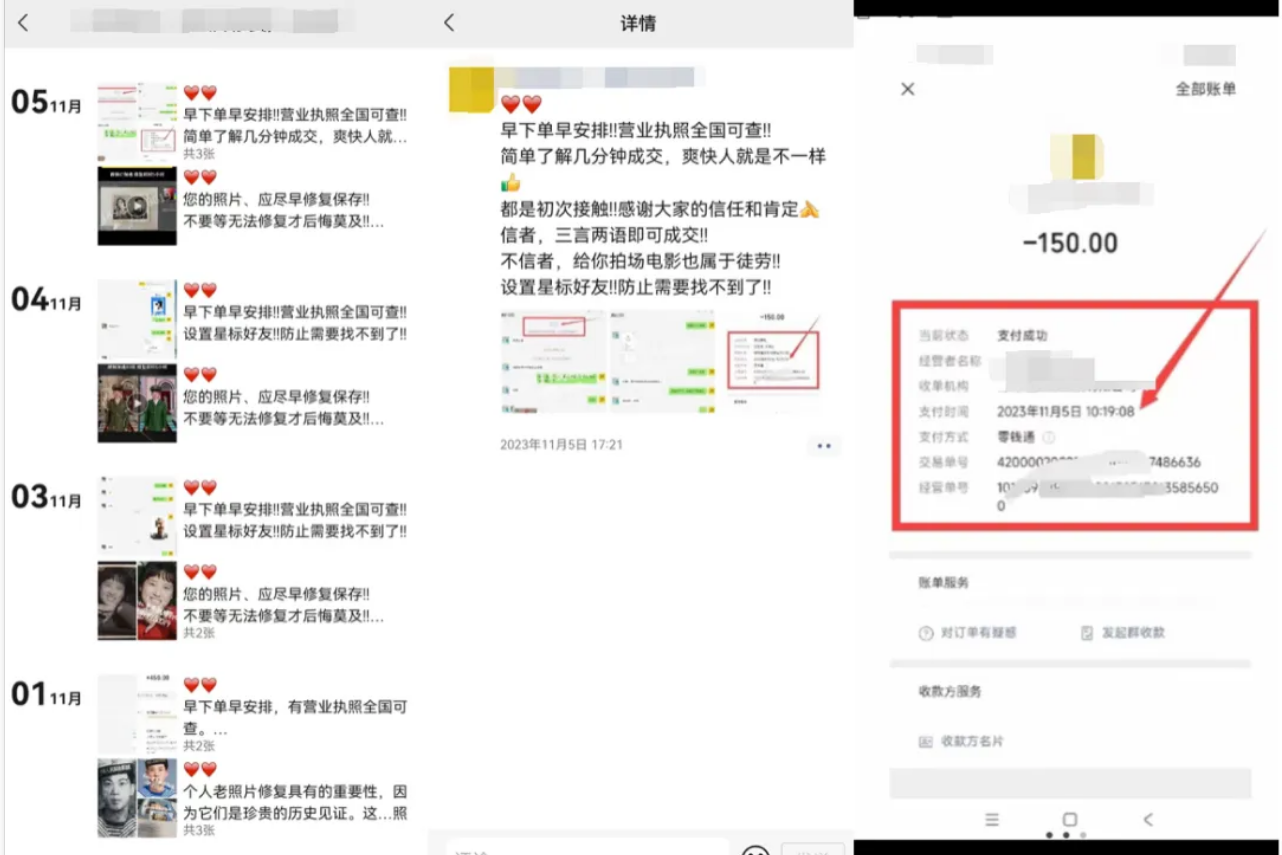Open middle chat screenshot thumbnail in post detail
1282x855 pixels.
663,361
